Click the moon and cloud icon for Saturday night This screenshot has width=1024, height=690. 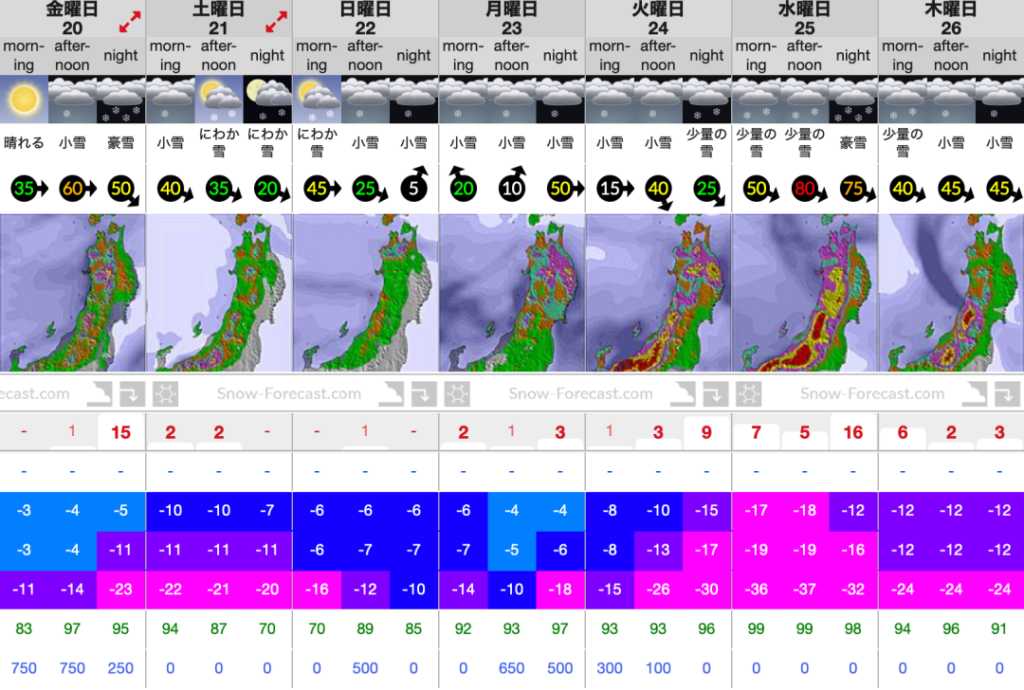click(268, 99)
